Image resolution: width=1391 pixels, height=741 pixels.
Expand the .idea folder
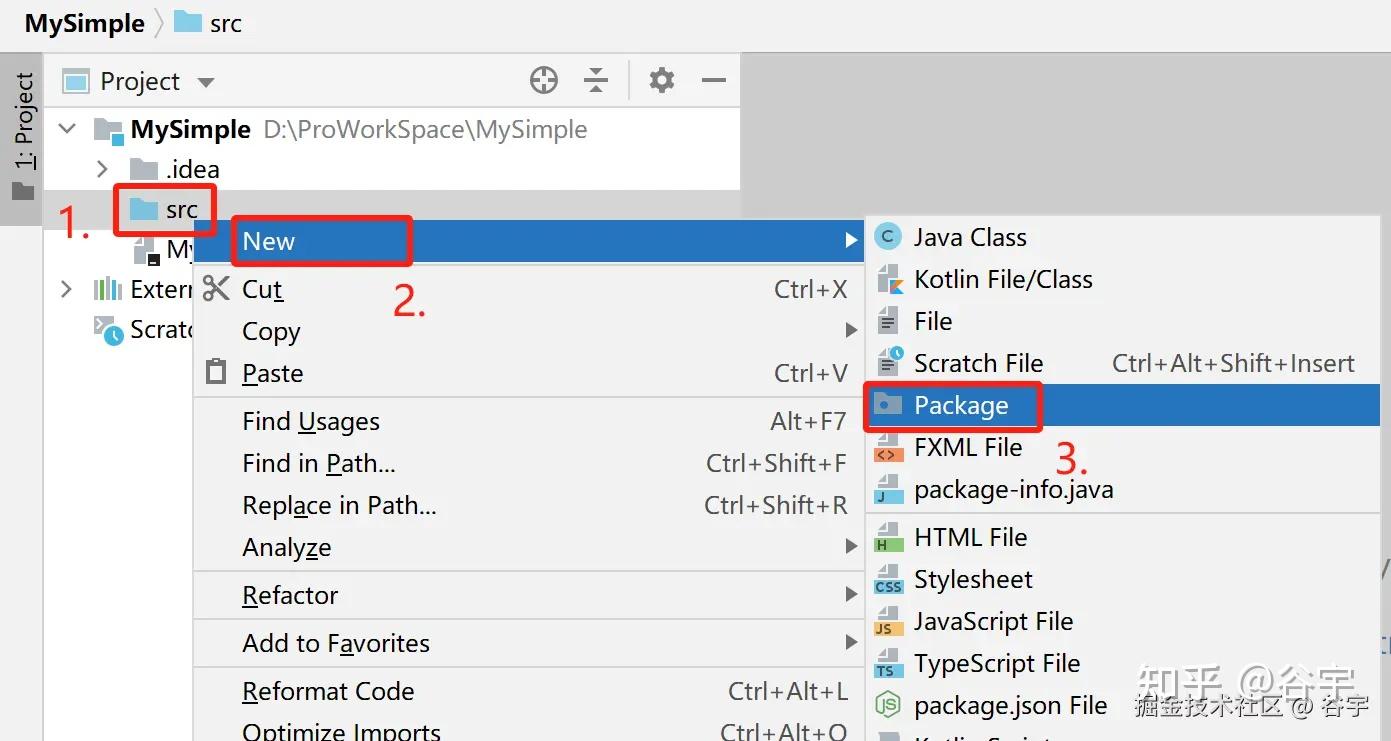coord(102,169)
